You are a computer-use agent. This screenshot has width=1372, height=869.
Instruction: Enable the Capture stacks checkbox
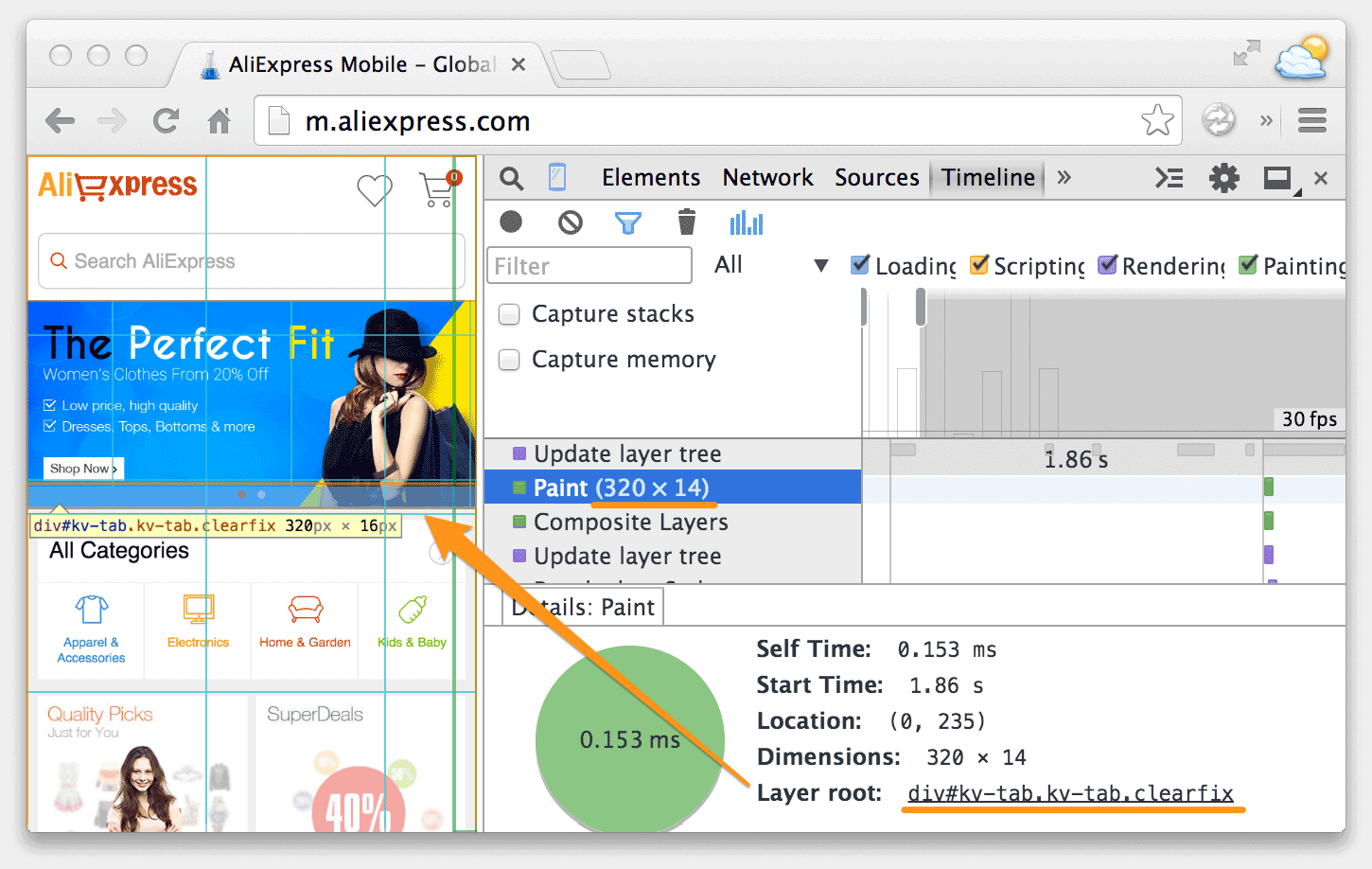(x=509, y=314)
